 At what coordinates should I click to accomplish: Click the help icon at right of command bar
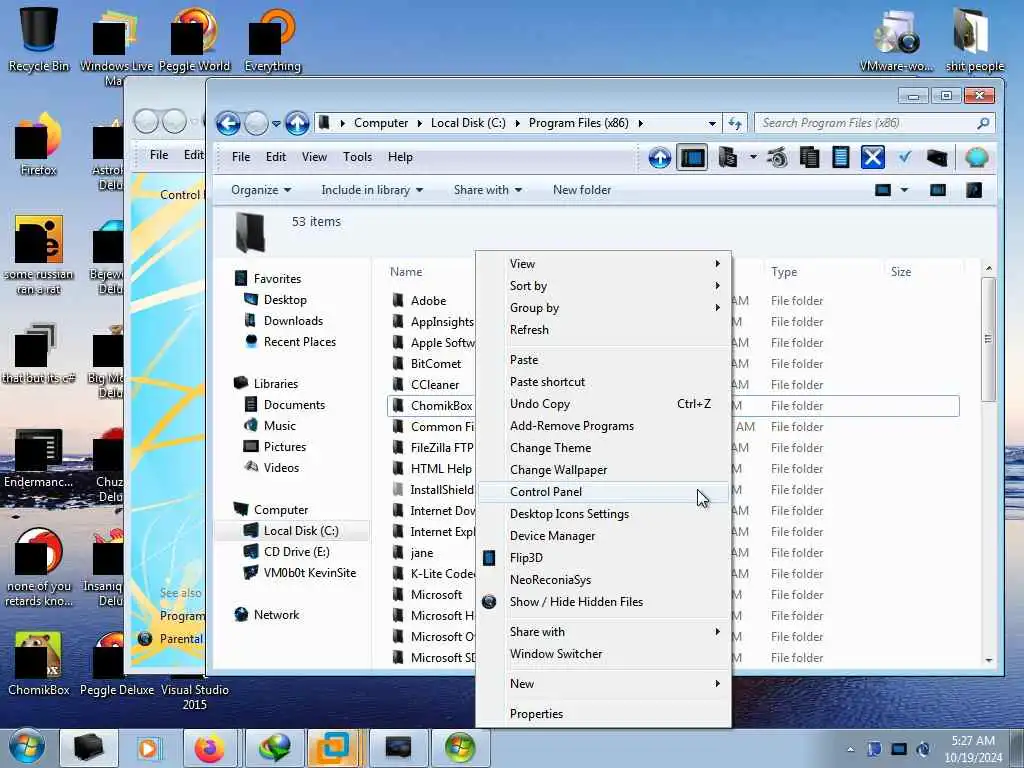[974, 190]
